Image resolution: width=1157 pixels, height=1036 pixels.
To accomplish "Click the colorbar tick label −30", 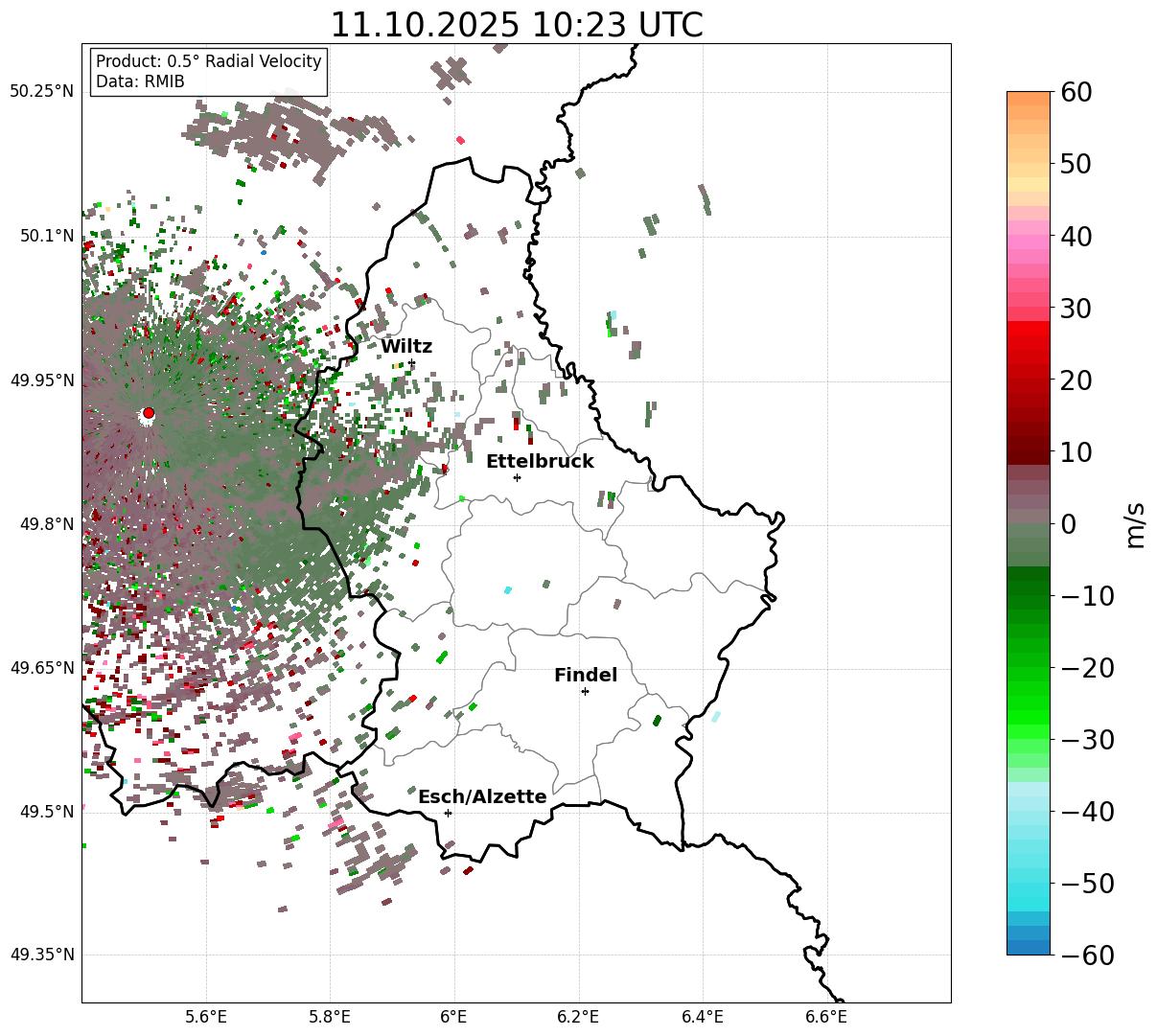I will point(1087,740).
